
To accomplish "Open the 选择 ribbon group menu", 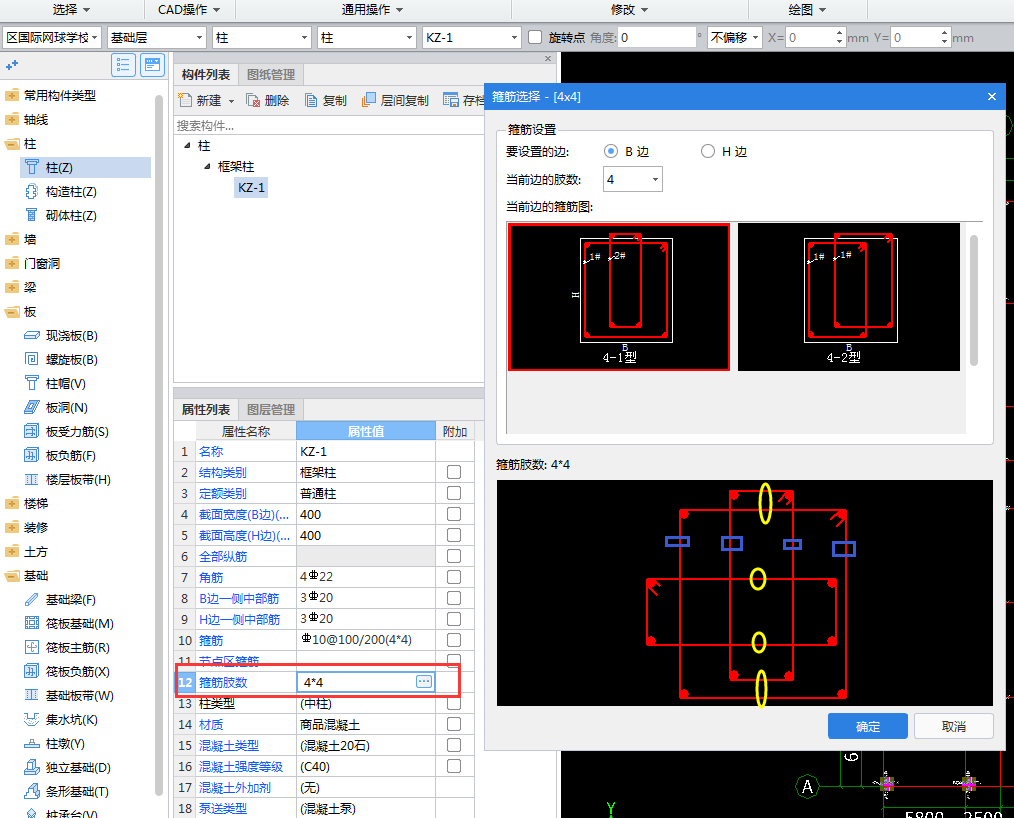I will 72,10.
